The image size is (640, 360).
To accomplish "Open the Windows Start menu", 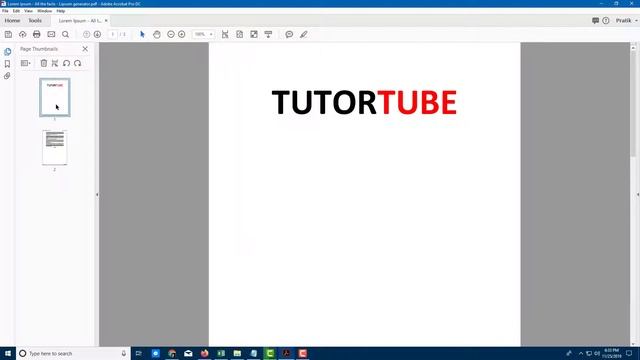I will 8,353.
